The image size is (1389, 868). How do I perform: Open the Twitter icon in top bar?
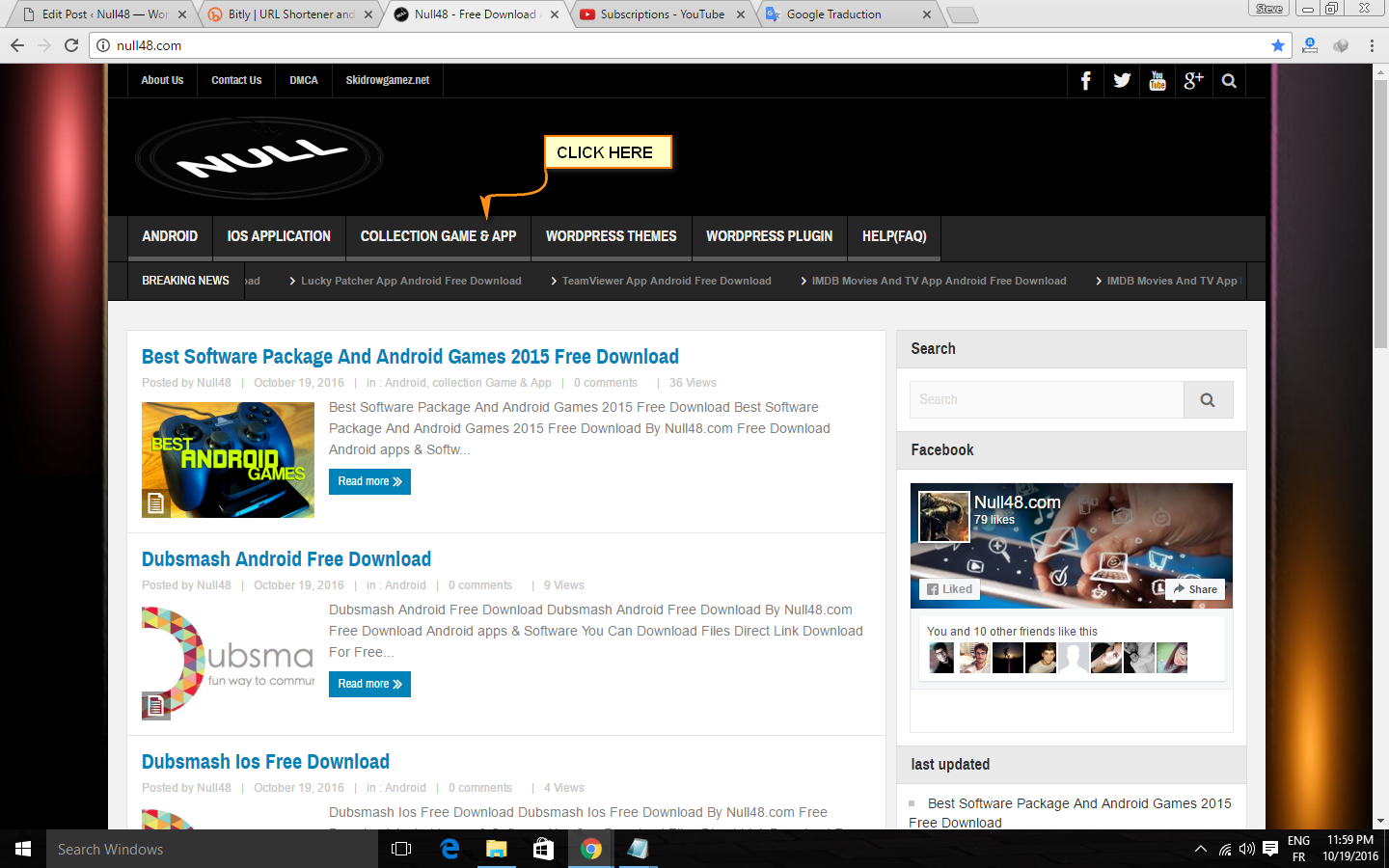pyautogui.click(x=1122, y=81)
